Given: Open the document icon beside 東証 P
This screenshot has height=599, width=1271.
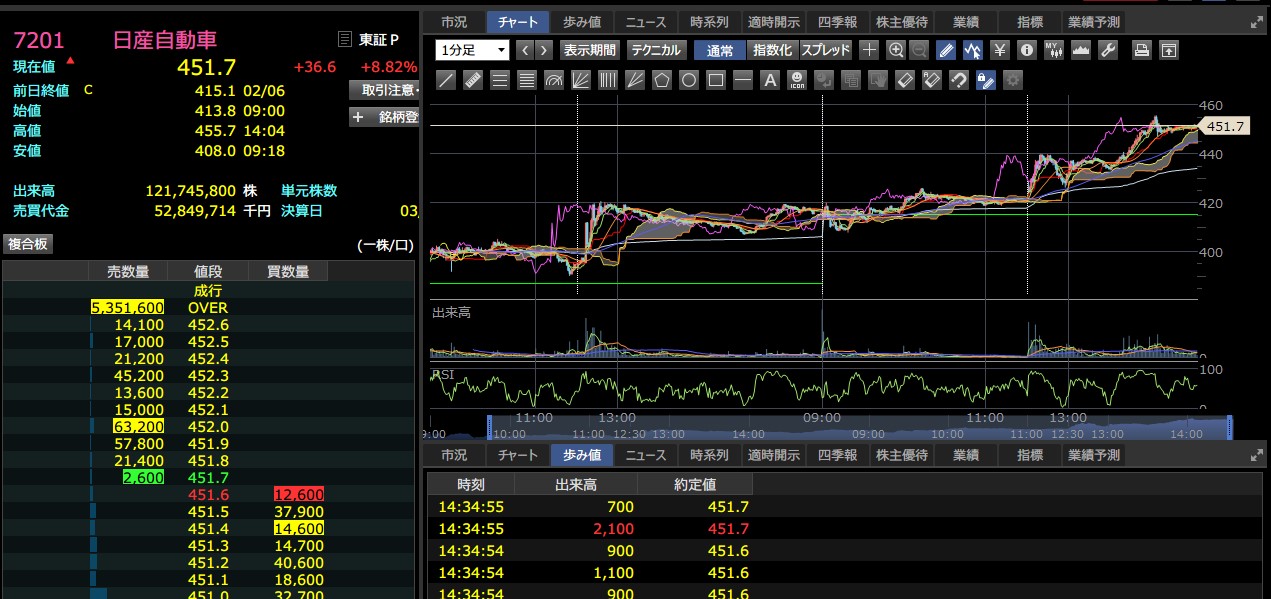Looking at the screenshot, I should tap(345, 39).
